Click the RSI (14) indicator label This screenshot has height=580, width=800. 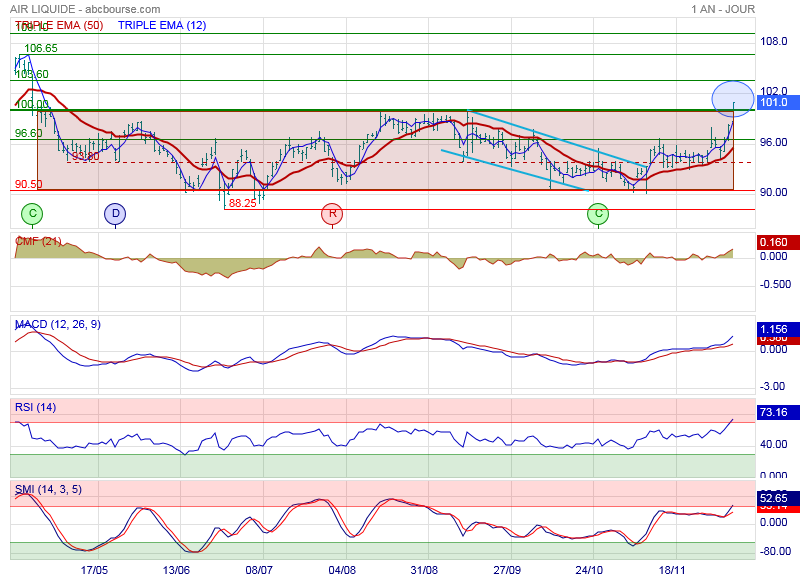pyautogui.click(x=36, y=407)
